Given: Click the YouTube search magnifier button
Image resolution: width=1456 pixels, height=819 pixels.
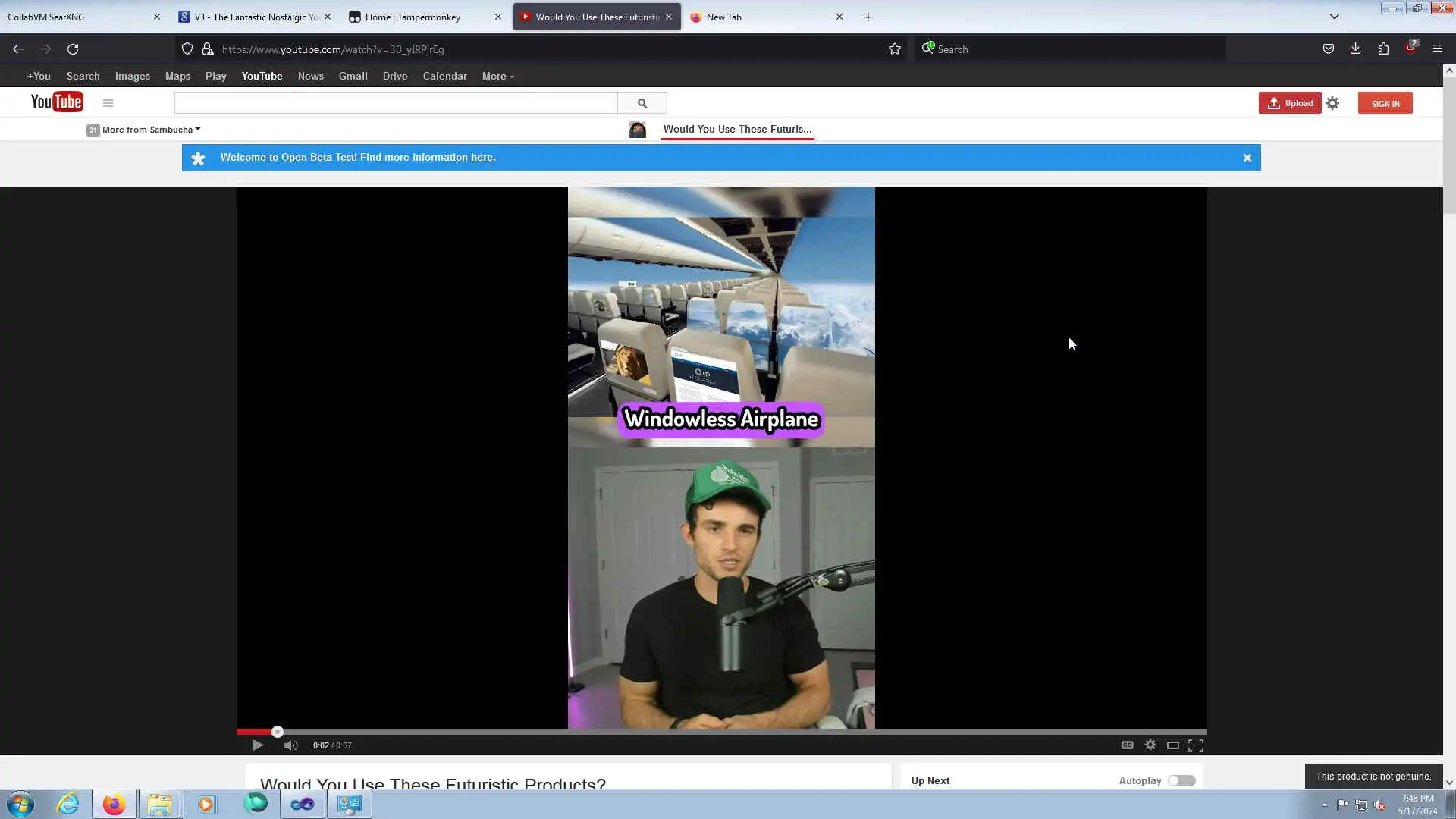Looking at the screenshot, I should click(642, 103).
